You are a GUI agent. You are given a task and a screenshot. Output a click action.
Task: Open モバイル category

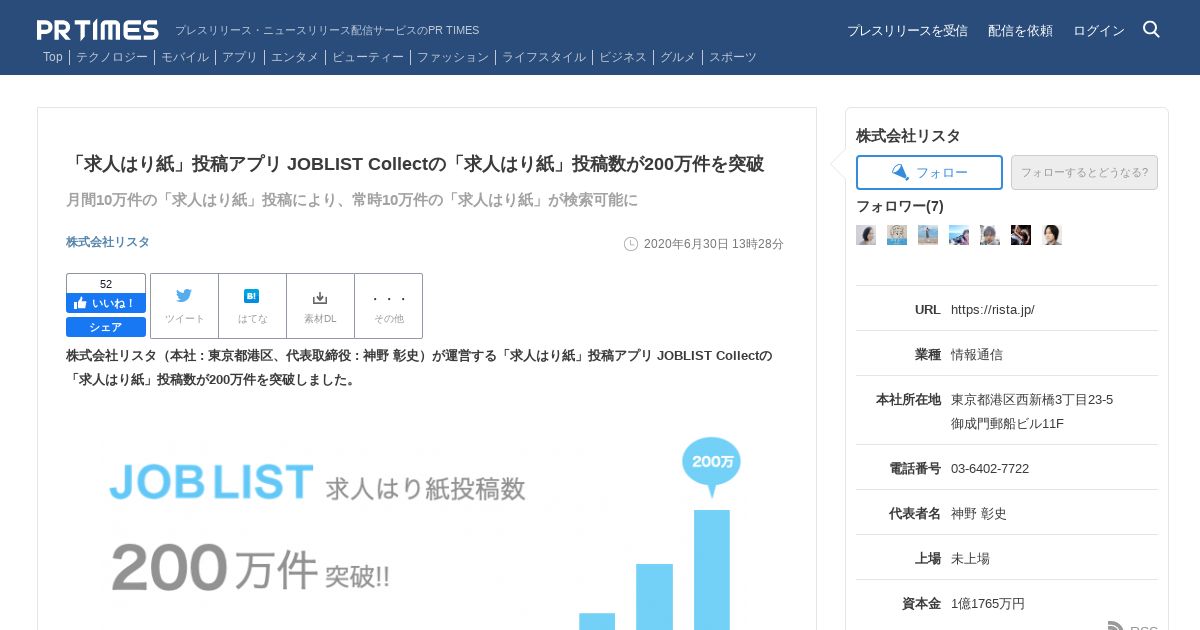coord(185,57)
